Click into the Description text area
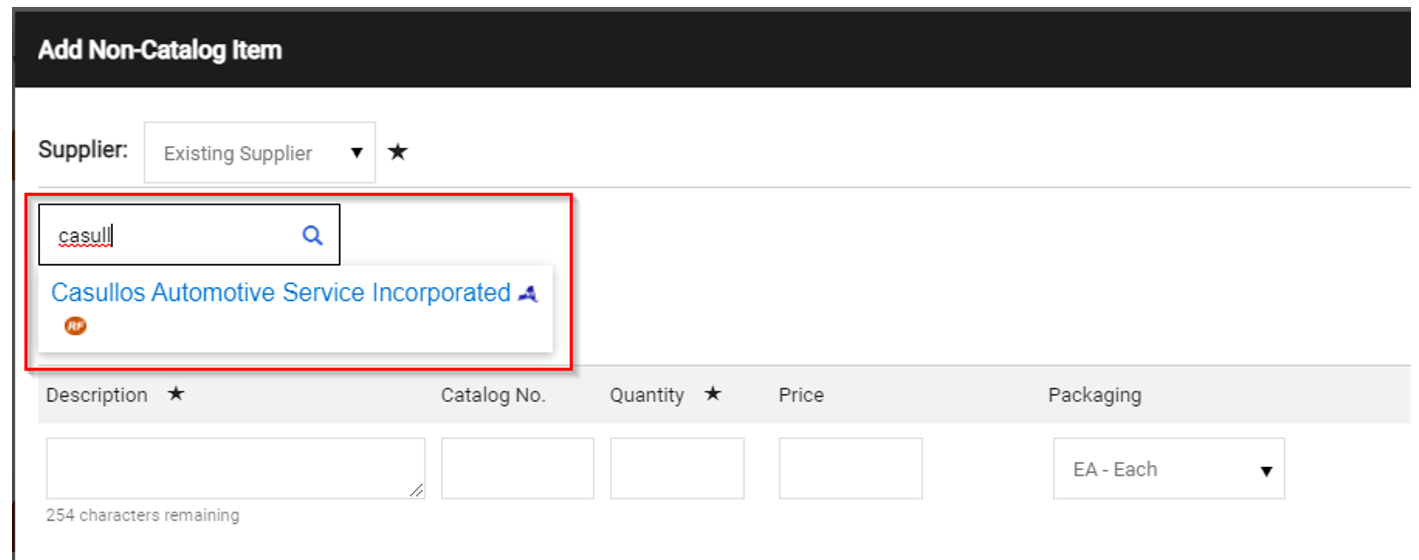 point(235,468)
